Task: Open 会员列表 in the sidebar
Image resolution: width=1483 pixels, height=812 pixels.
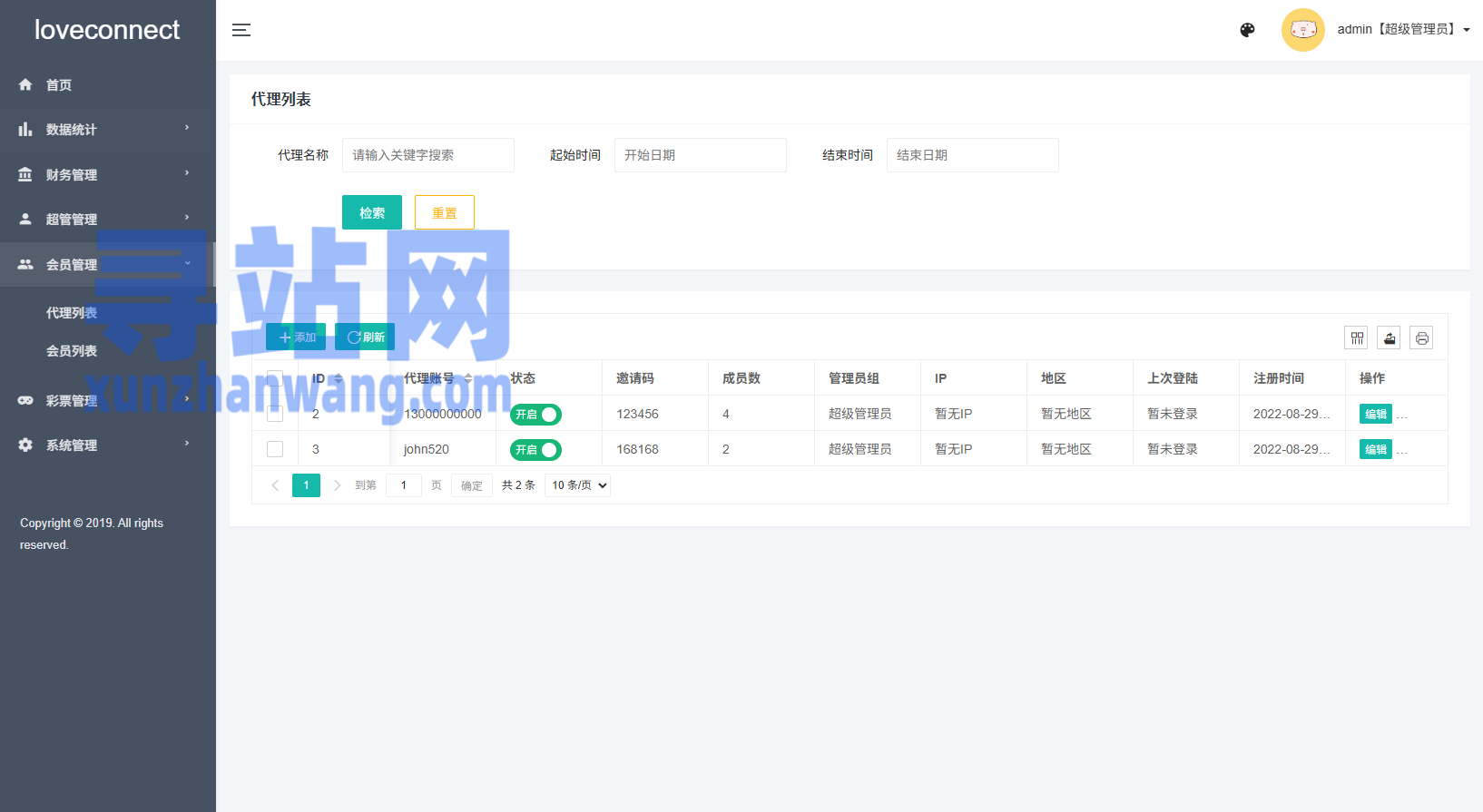Action: 72,351
